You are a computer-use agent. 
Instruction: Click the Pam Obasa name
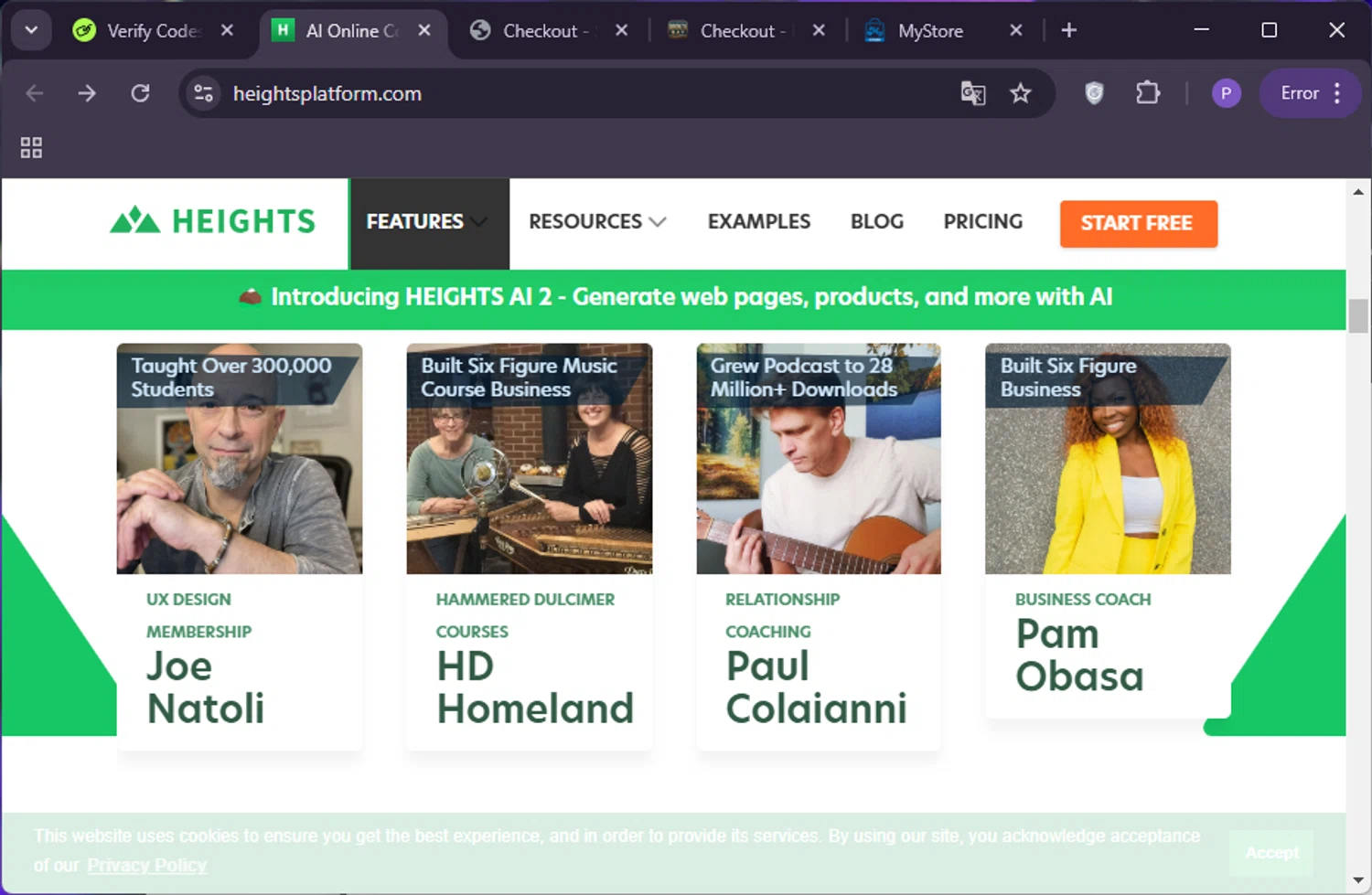coord(1080,655)
